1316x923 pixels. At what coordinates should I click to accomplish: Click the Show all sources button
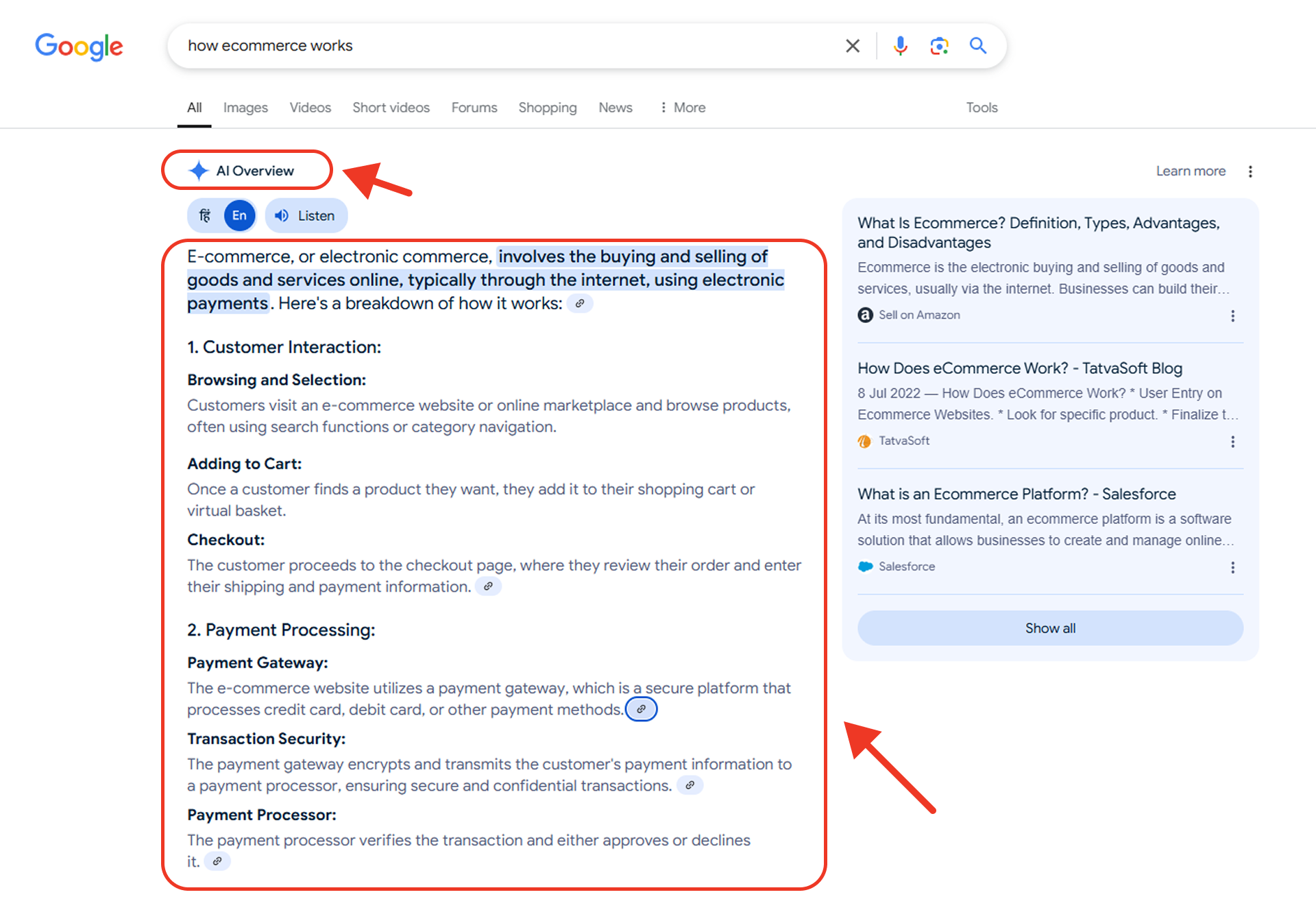(x=1049, y=628)
